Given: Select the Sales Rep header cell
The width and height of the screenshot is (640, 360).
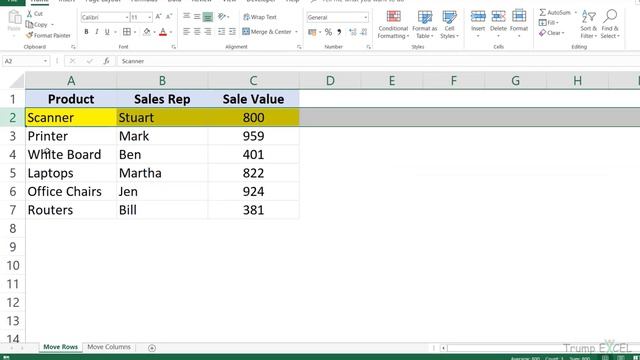Looking at the screenshot, I should click(162, 99).
